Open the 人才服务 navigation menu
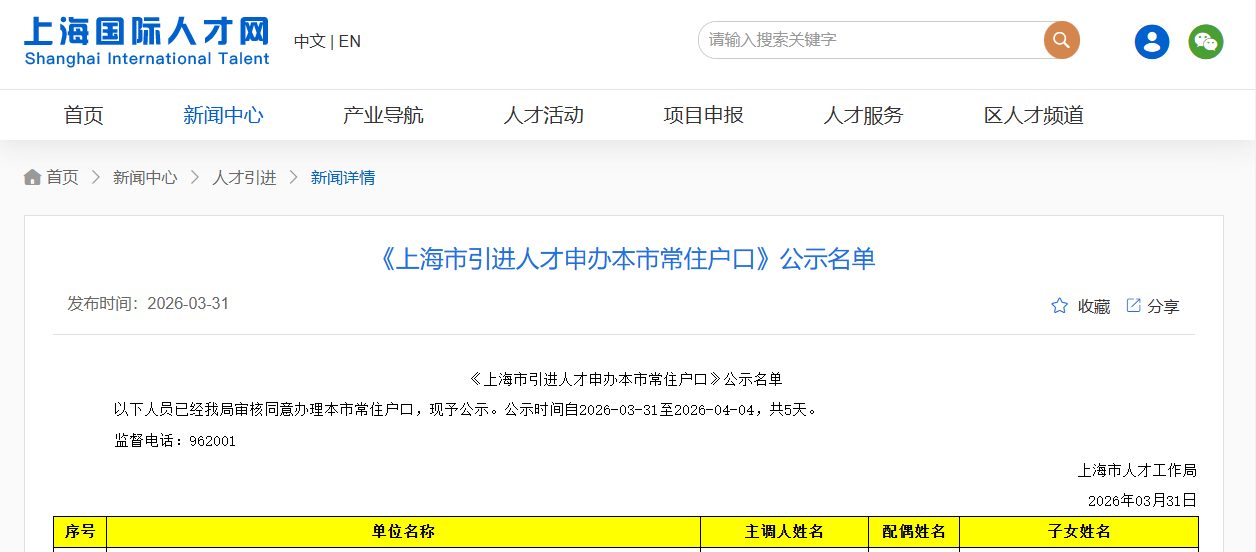Image resolution: width=1256 pixels, height=552 pixels. [863, 115]
